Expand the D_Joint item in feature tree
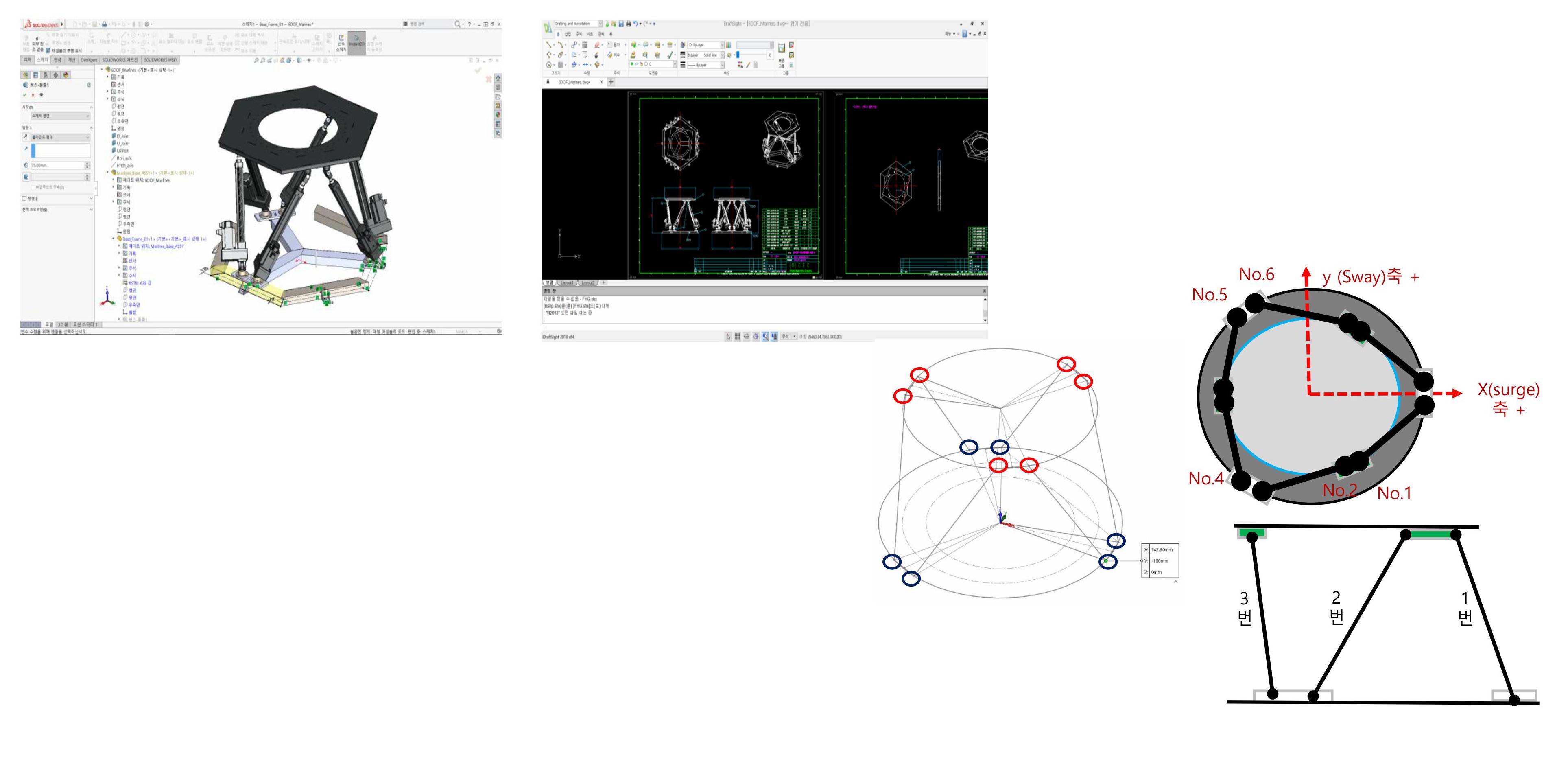Viewport: 1568px width, 764px height. point(122,136)
